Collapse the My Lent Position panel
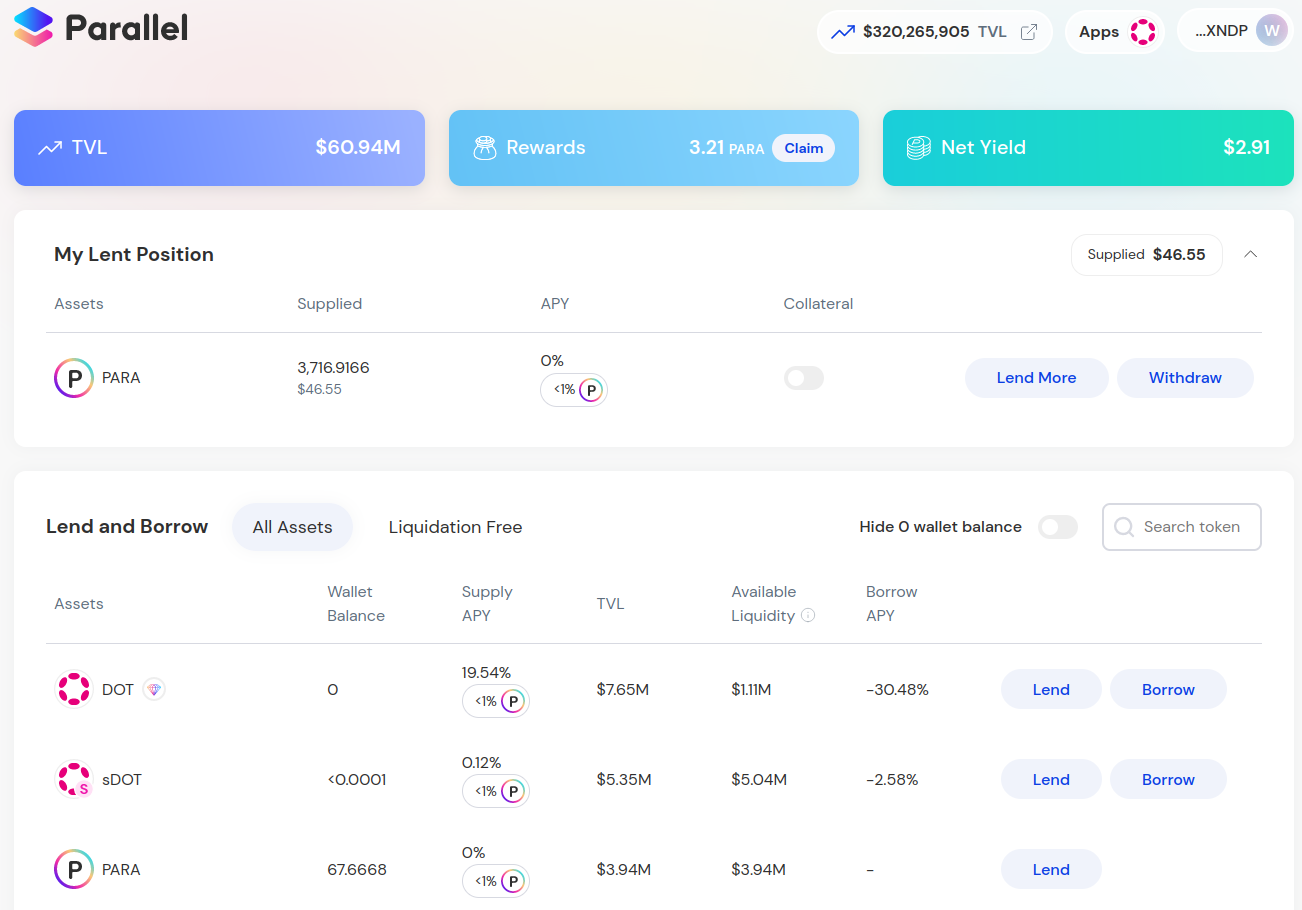Screen dimensions: 1302x910 coord(1250,254)
